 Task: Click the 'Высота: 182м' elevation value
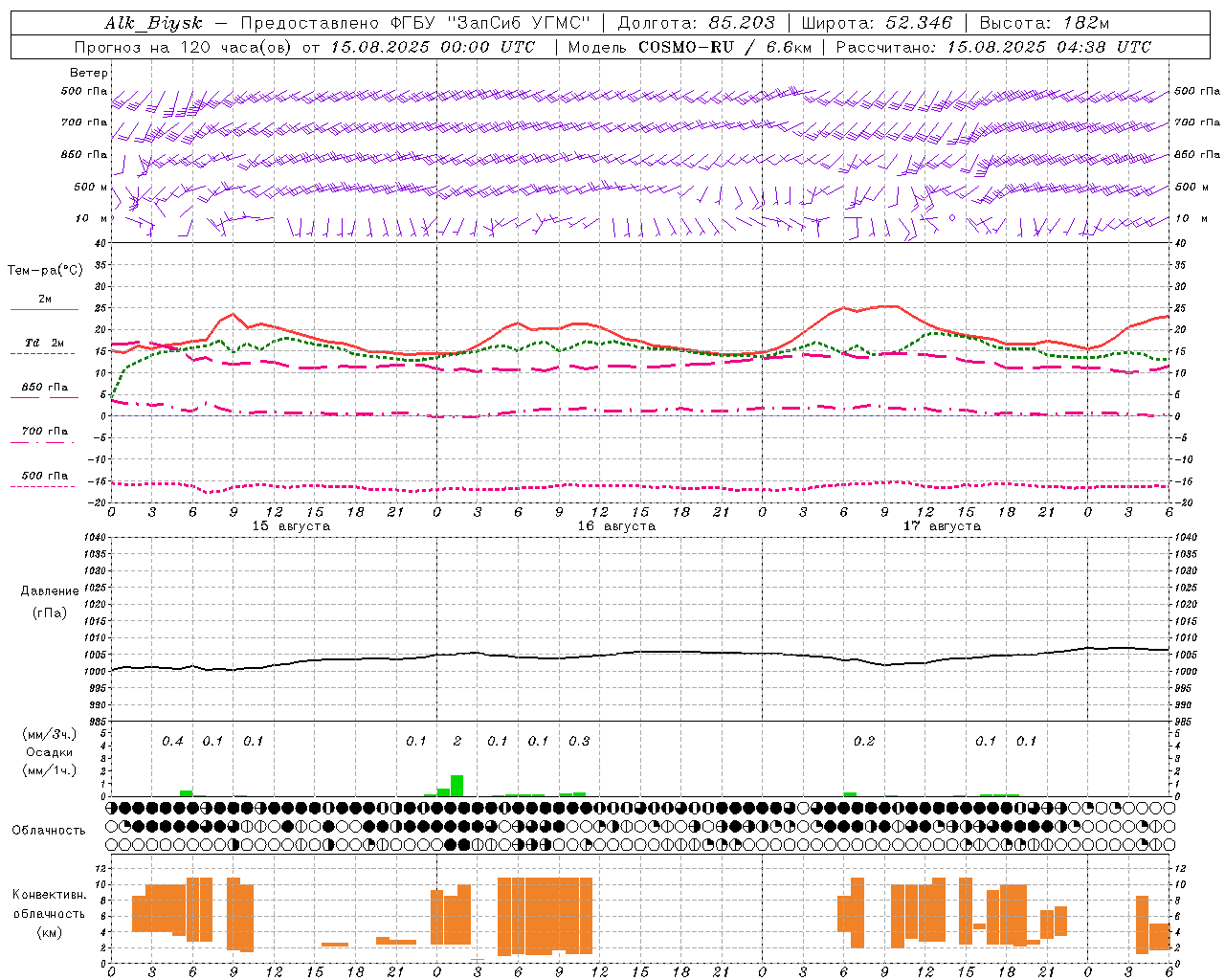tap(1044, 23)
